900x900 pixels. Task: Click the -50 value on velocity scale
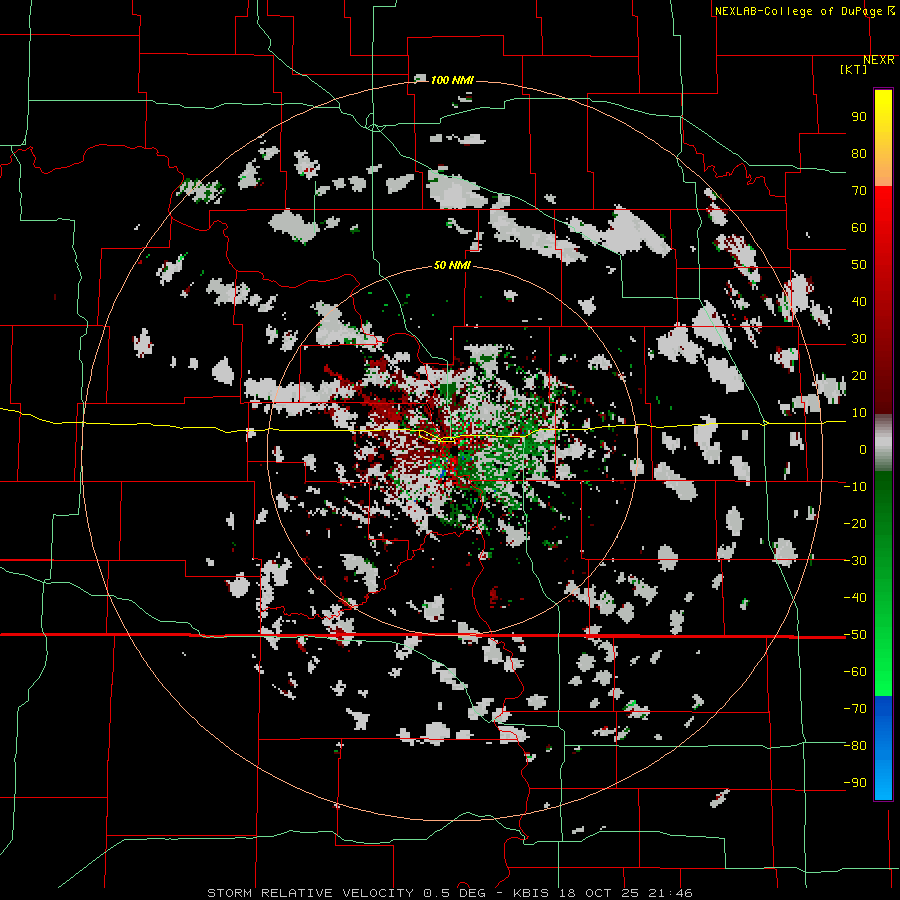tap(855, 635)
